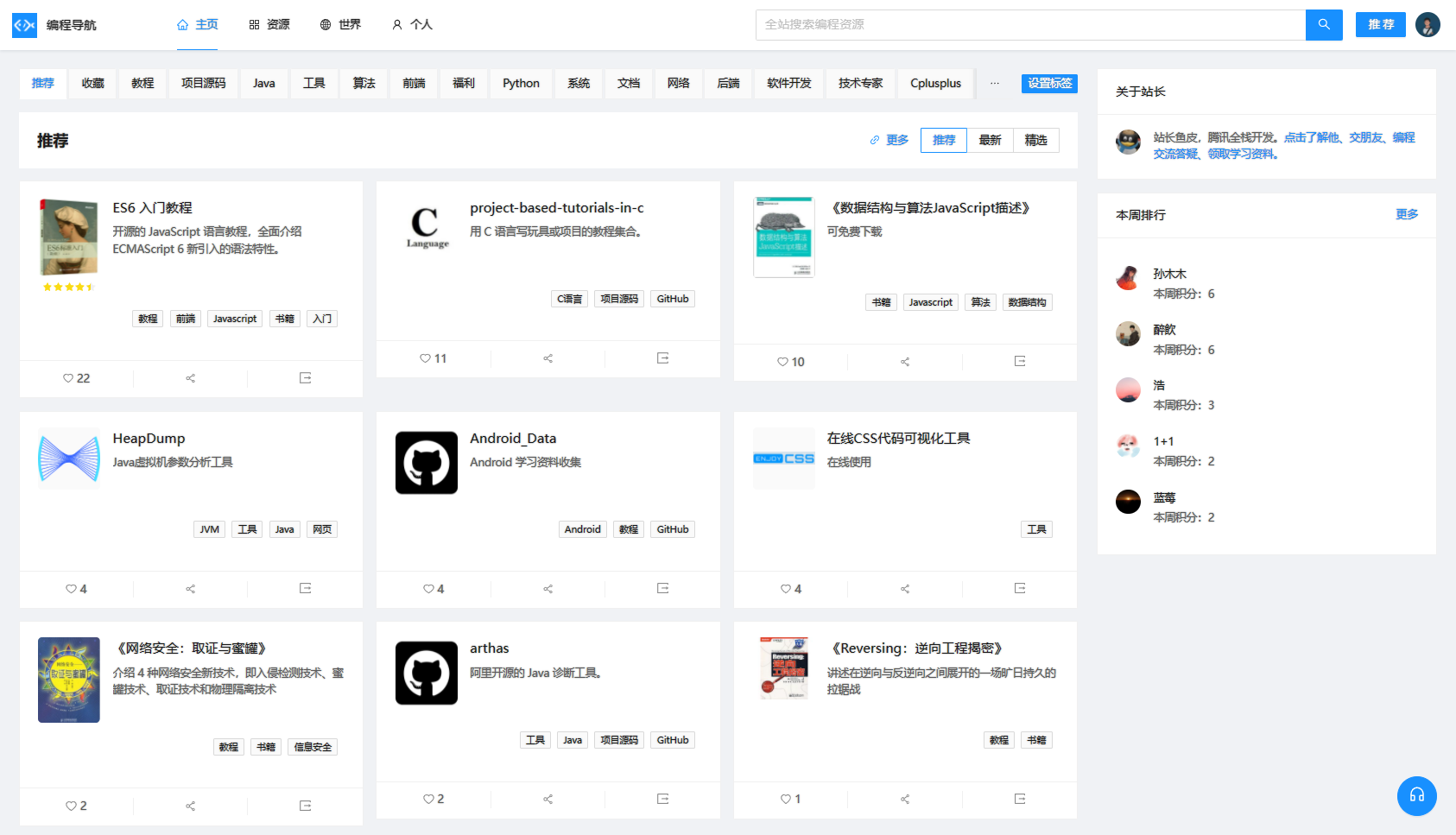
Task: Switch to the Python tag tab
Action: pos(522,84)
